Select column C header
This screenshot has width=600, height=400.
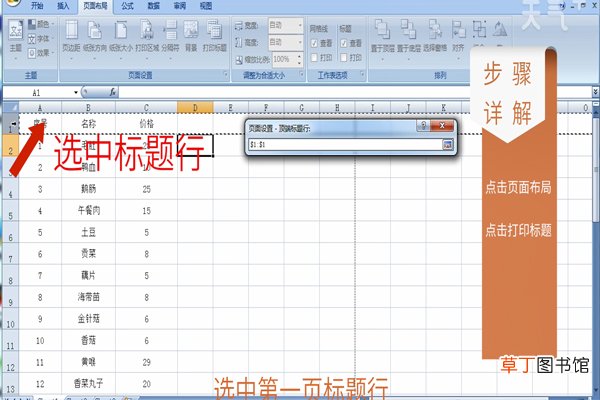(x=147, y=108)
